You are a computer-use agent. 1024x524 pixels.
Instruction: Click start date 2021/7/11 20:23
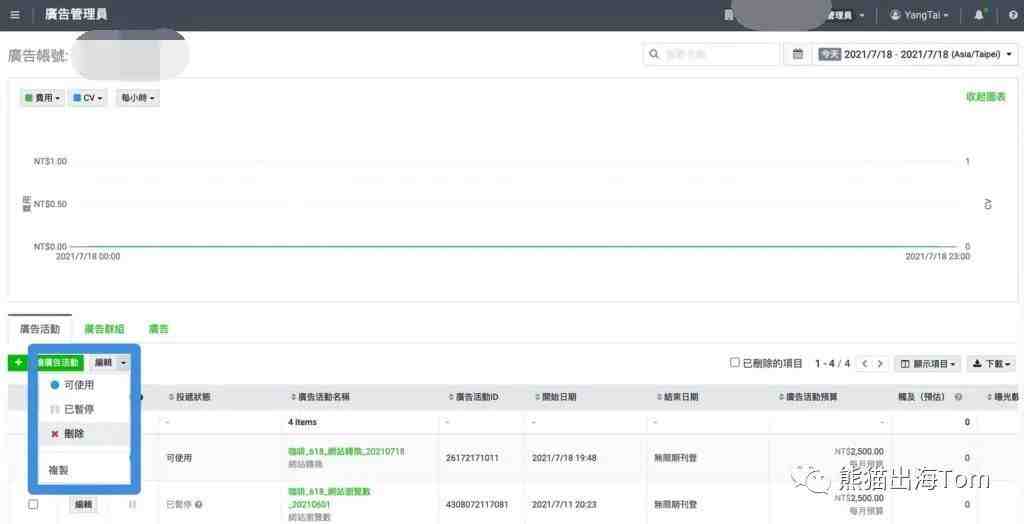coord(564,504)
